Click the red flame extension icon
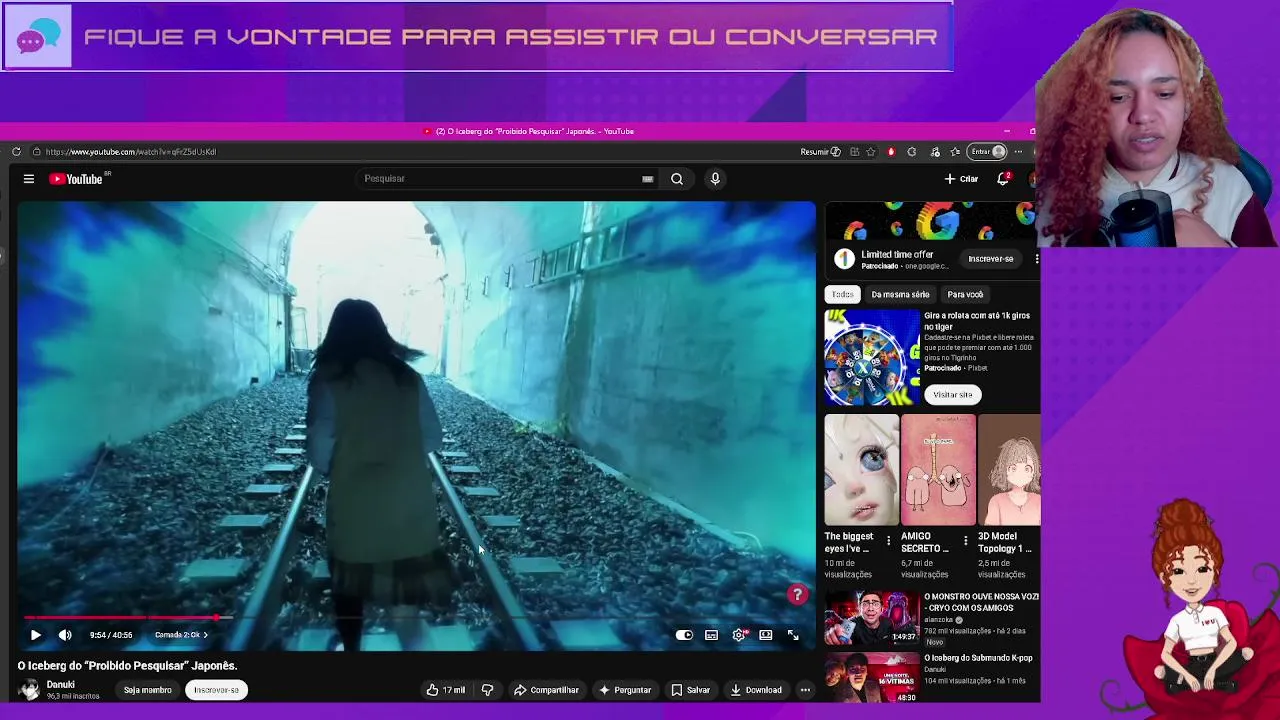 (891, 152)
